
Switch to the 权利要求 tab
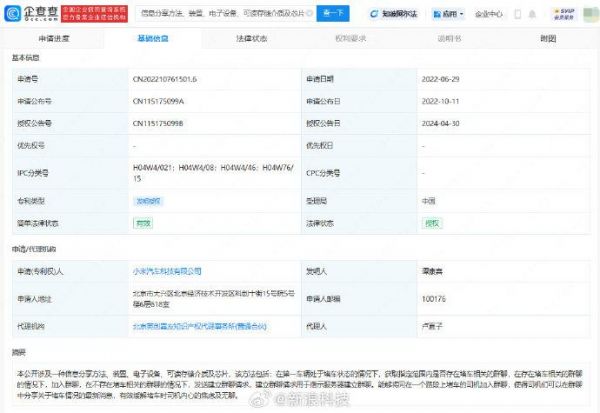click(x=349, y=38)
